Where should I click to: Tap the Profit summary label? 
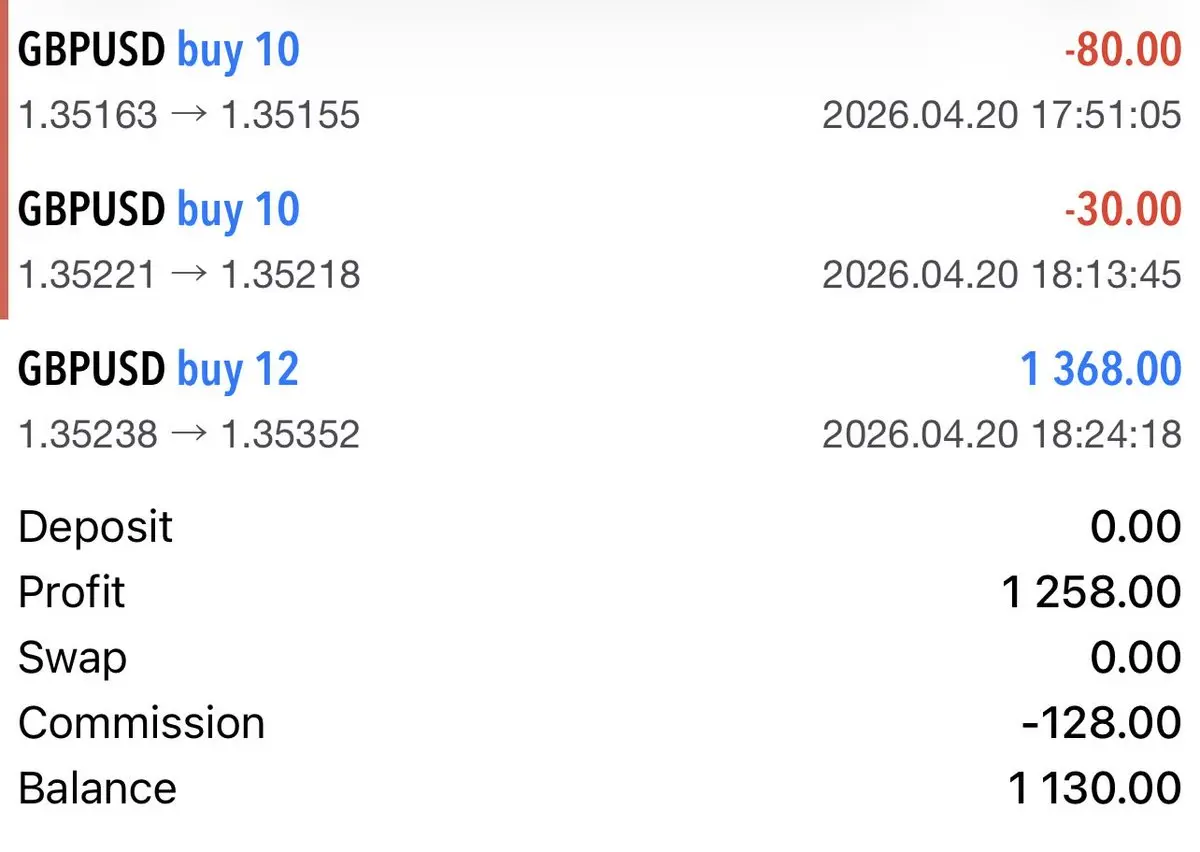pos(71,592)
